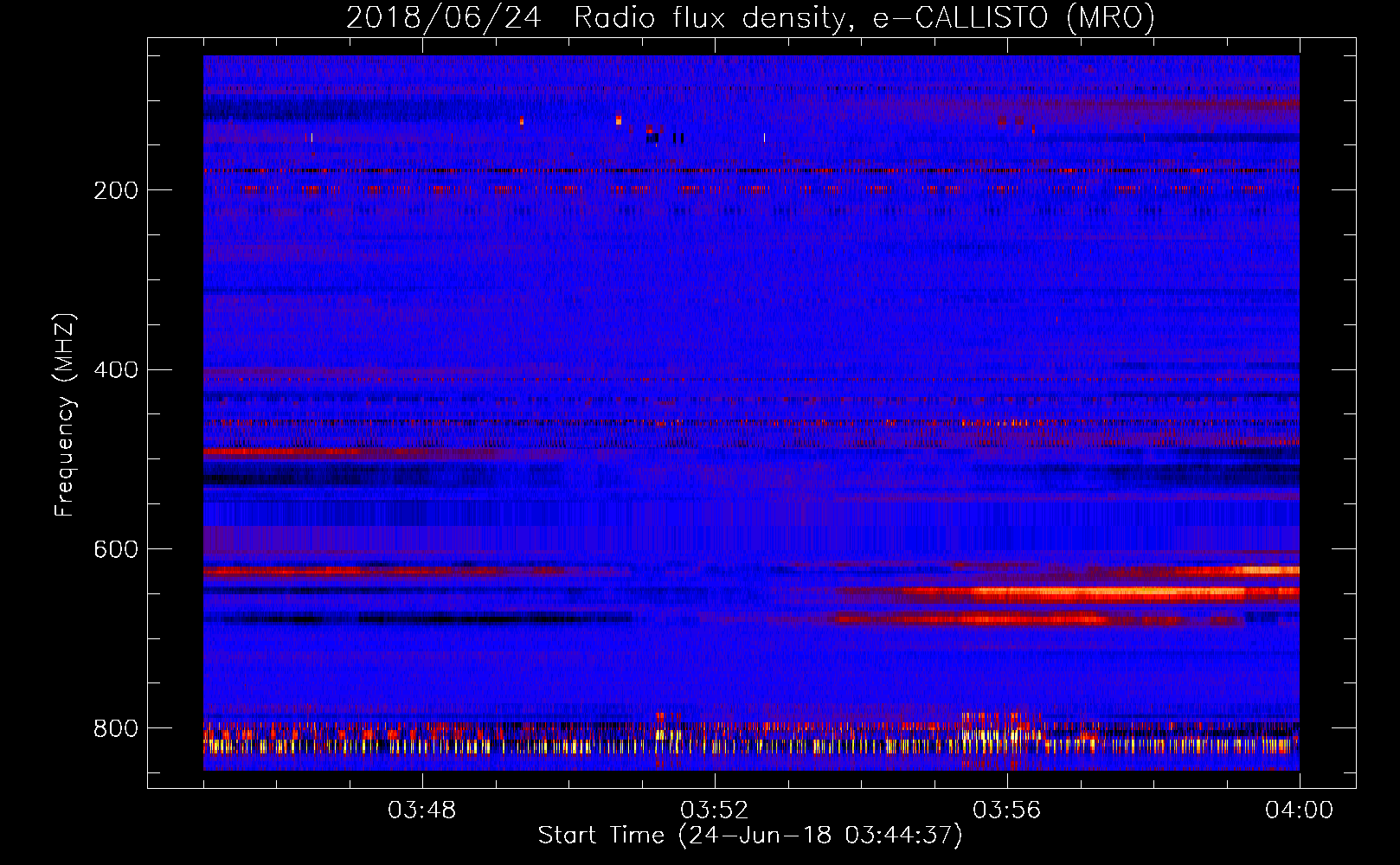Click the 800 frequency tick label
The image size is (1400, 865).
(x=116, y=728)
